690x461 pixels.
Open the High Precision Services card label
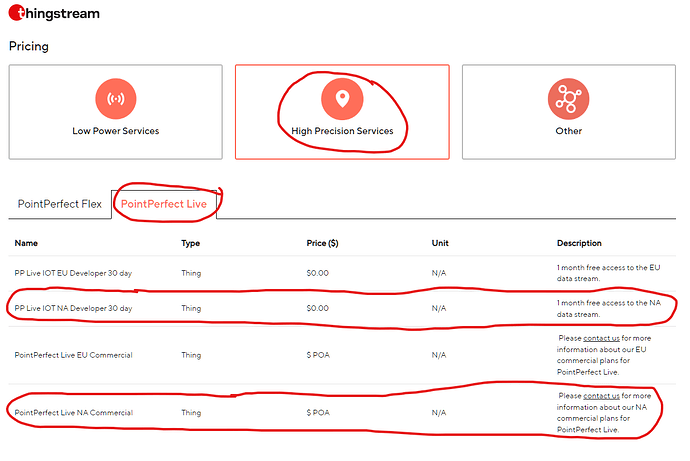[x=342, y=131]
